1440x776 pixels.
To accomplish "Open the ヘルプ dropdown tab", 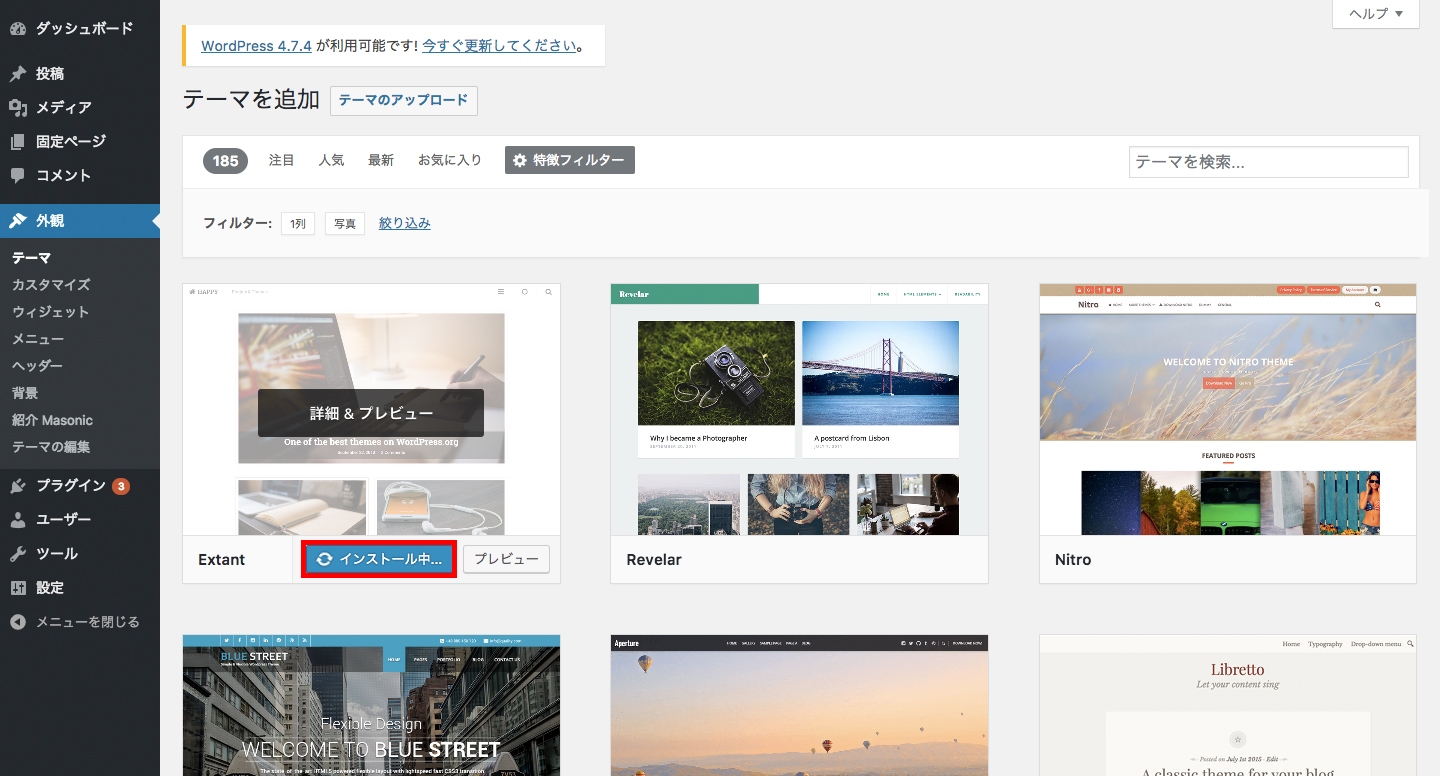I will (x=1376, y=14).
